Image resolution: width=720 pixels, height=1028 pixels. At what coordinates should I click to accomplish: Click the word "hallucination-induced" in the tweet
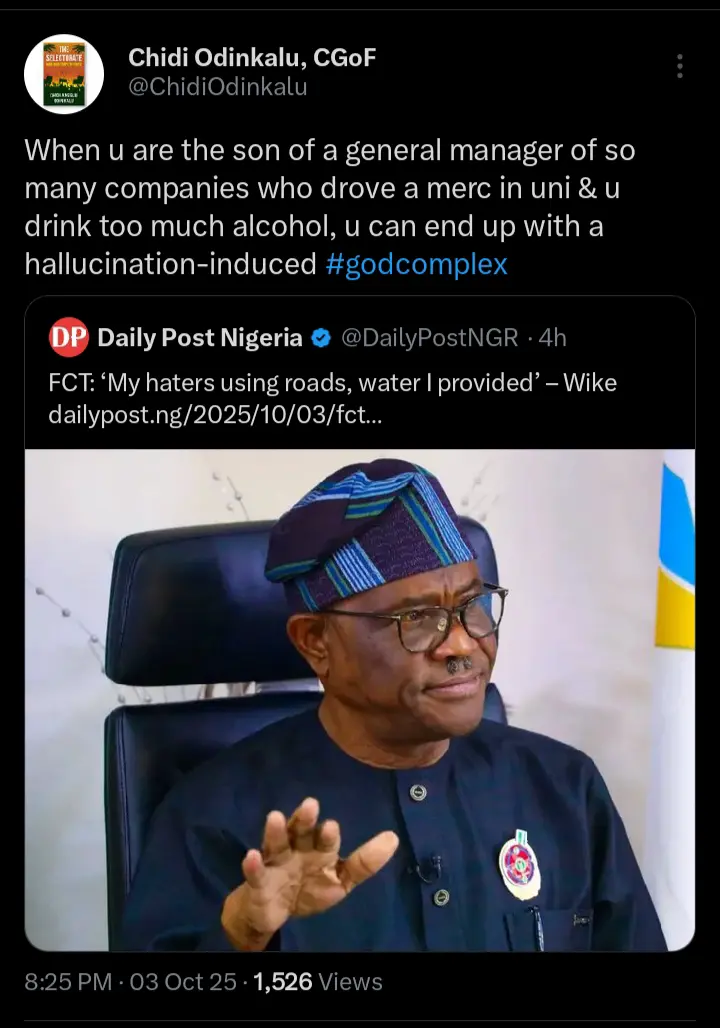coord(170,264)
